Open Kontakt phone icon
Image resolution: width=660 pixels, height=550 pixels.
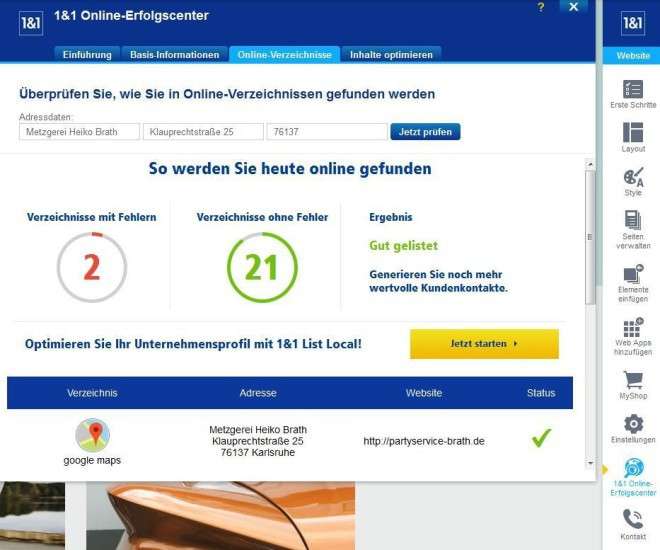(632, 519)
